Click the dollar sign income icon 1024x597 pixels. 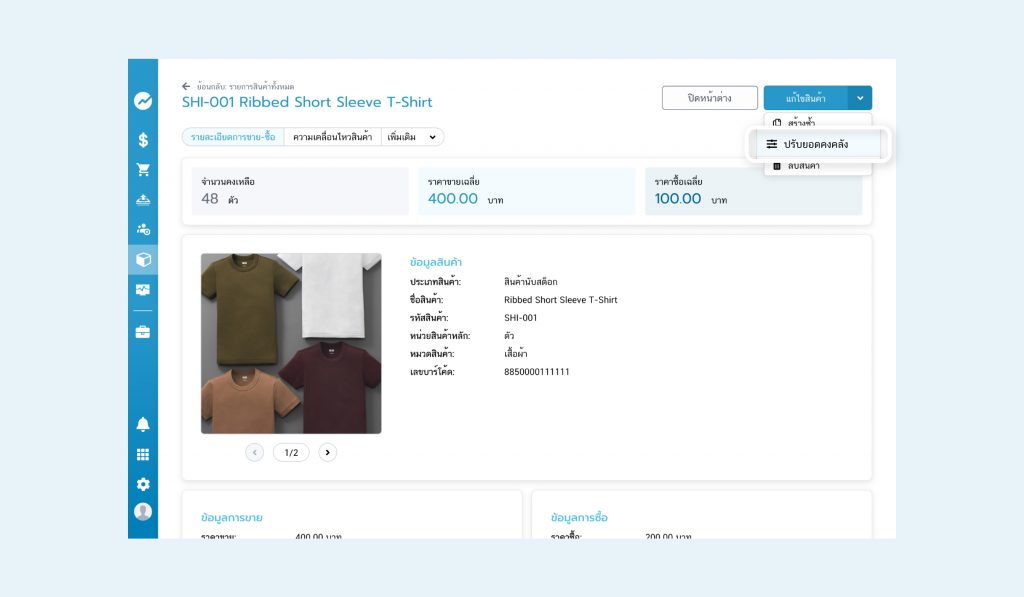[143, 140]
